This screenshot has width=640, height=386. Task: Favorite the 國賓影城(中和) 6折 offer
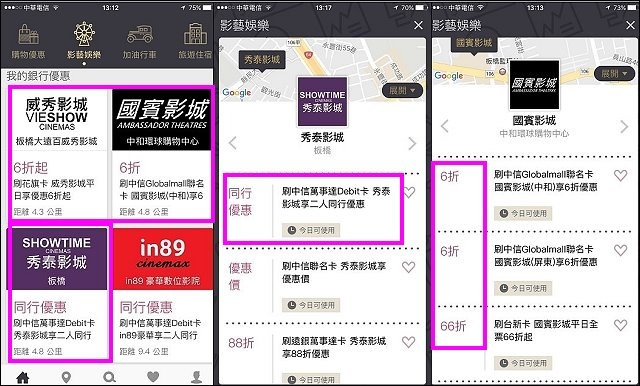[620, 175]
